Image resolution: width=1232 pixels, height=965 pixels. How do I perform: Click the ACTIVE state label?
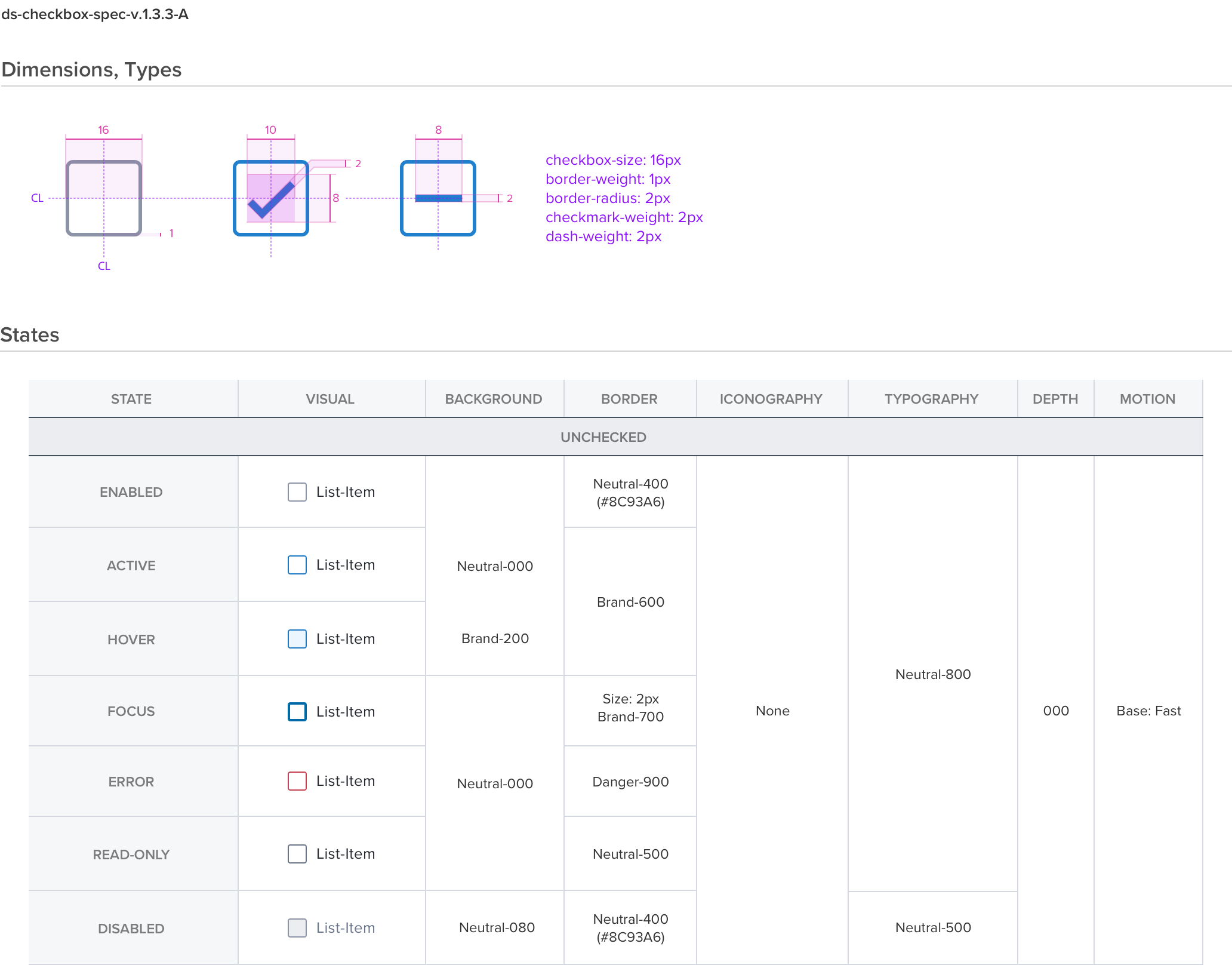click(131, 566)
